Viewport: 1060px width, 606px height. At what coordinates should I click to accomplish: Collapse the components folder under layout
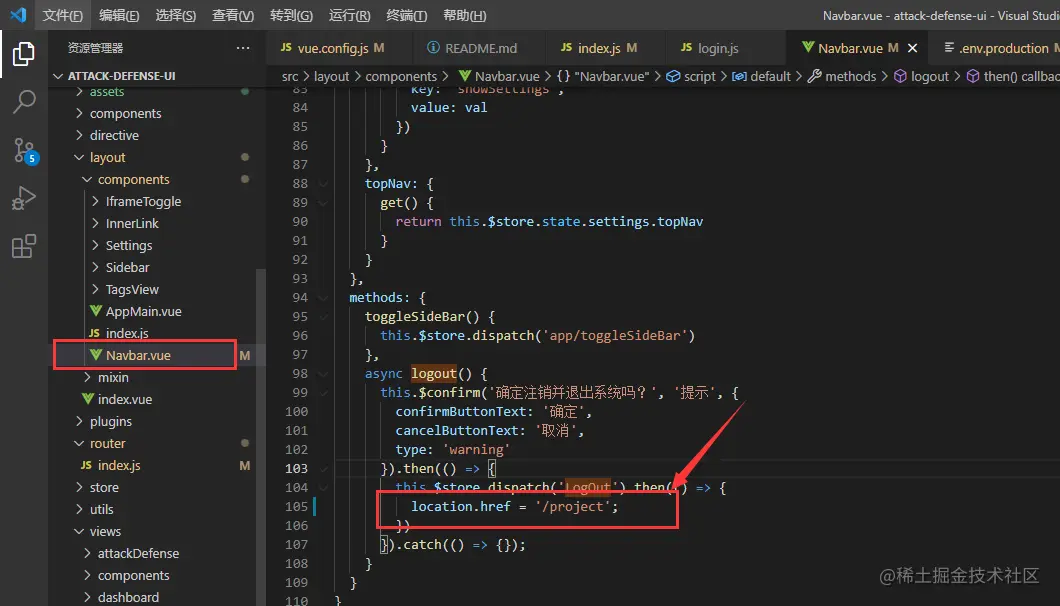133,179
